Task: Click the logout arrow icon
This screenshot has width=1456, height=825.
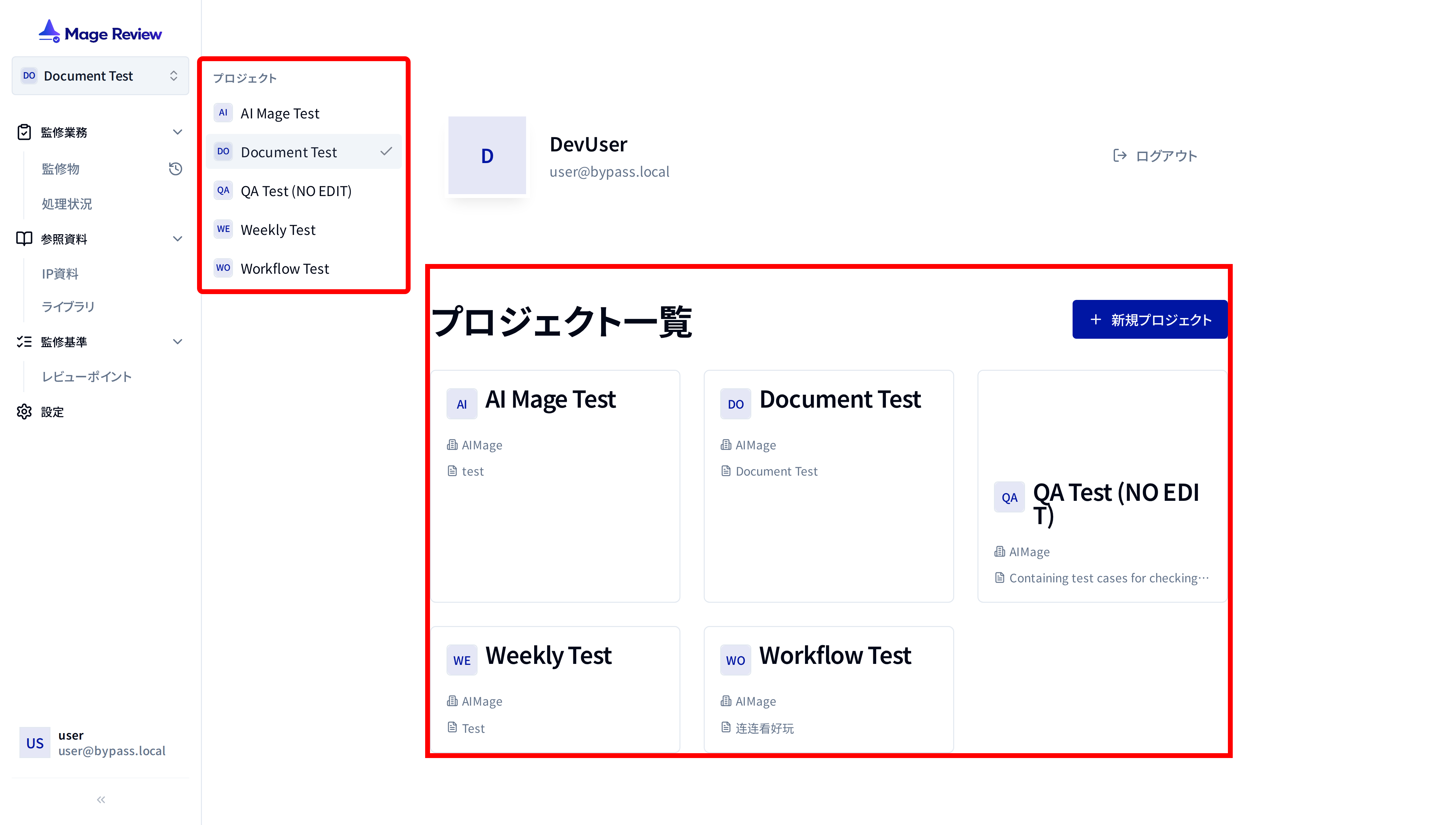Action: pyautogui.click(x=1120, y=155)
